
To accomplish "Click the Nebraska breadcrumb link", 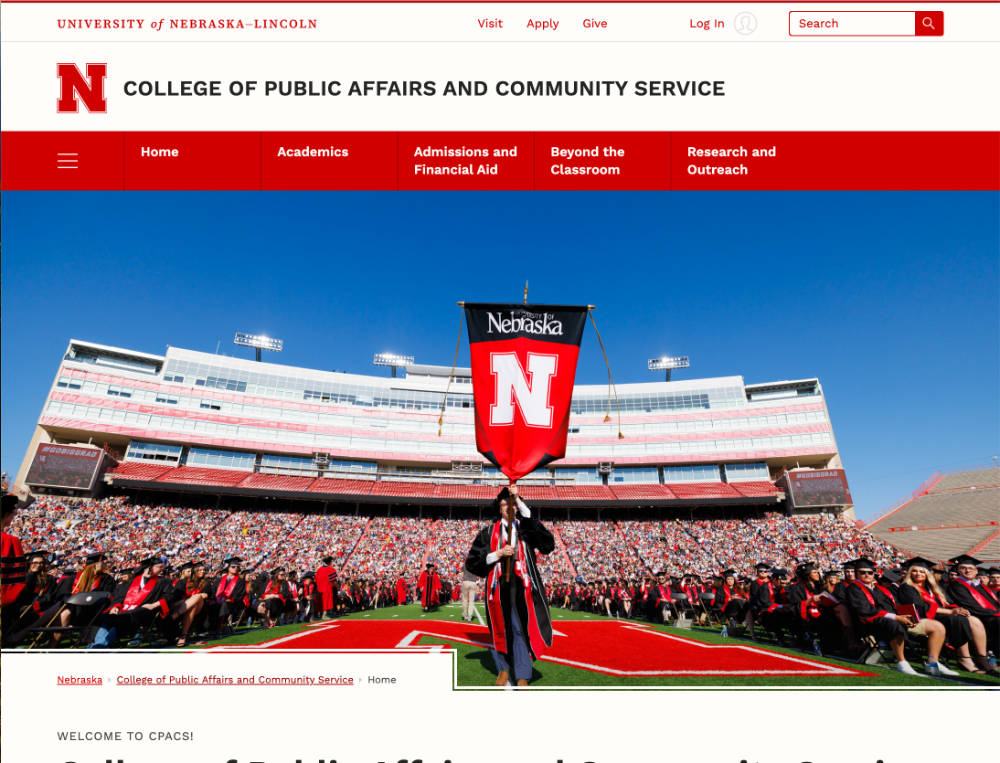I will (80, 680).
